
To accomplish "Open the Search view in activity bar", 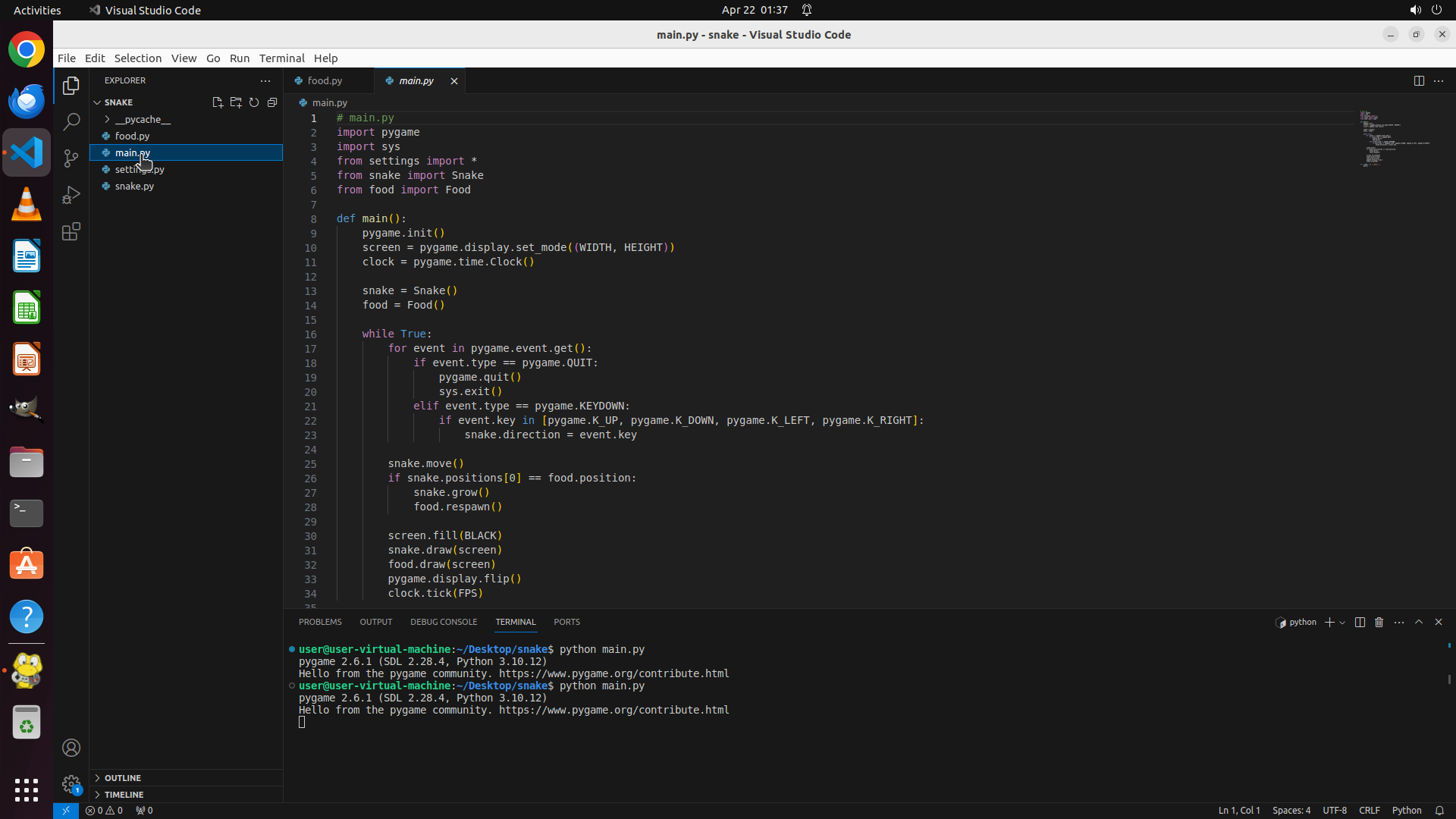I will tap(71, 122).
